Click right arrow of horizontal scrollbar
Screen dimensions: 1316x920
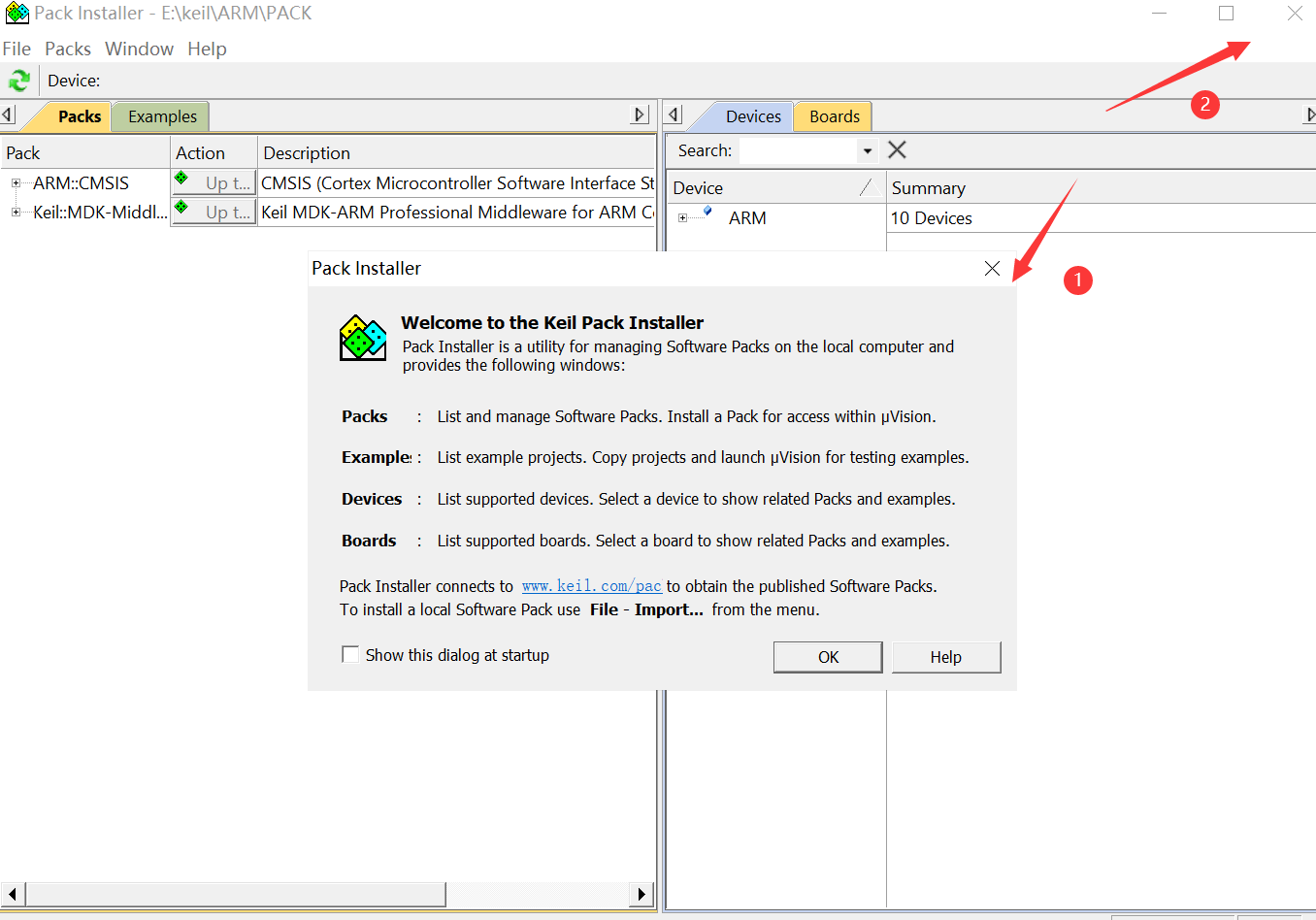coord(642,894)
